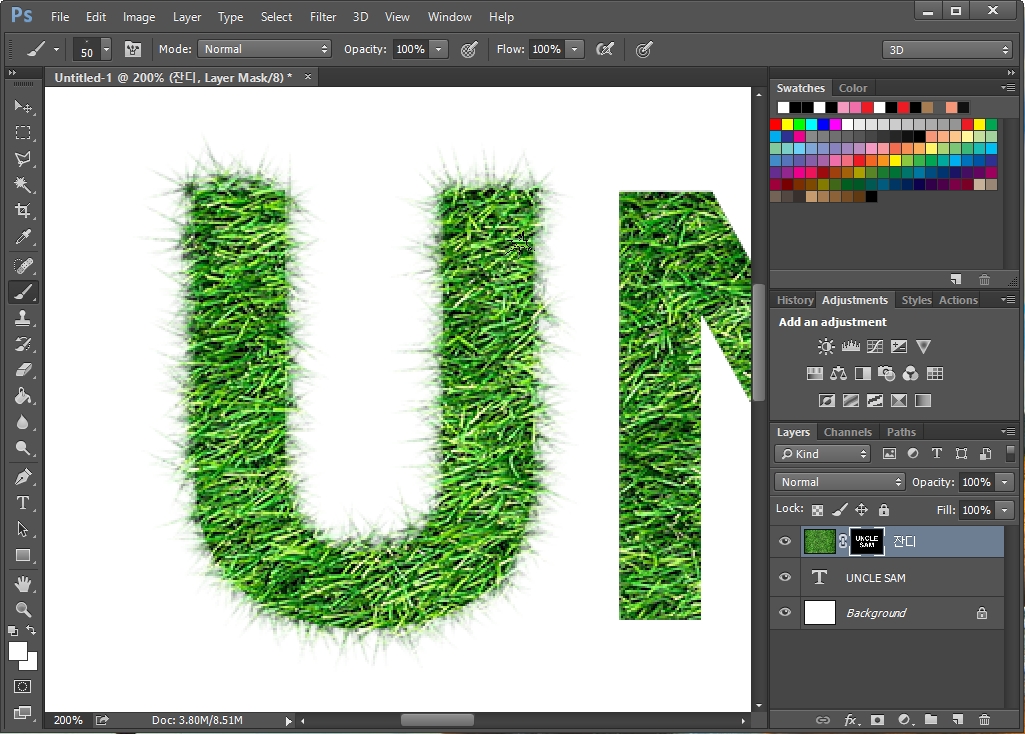Open the Brush Preset picker arrow

[106, 49]
